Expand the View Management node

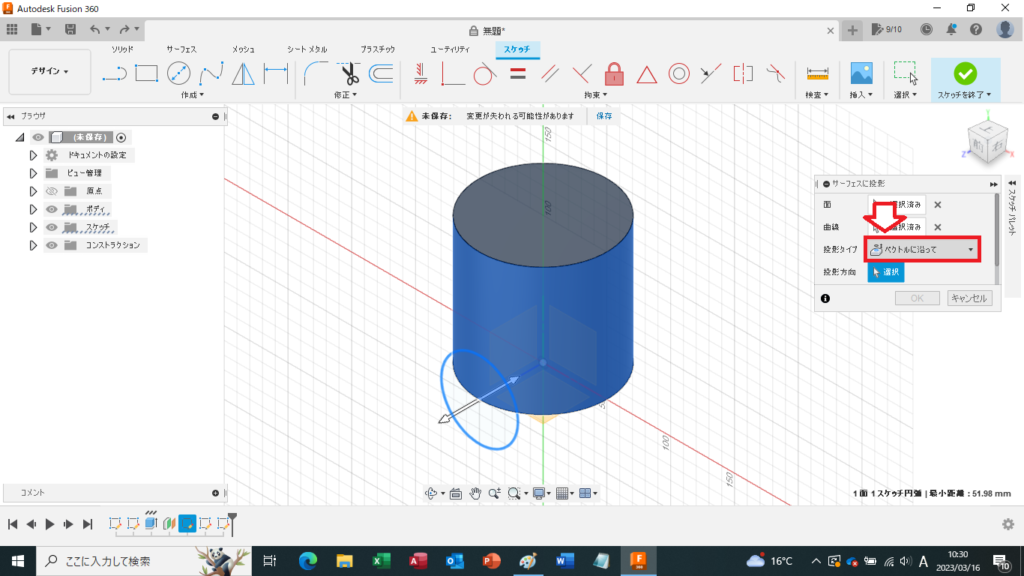pos(33,173)
